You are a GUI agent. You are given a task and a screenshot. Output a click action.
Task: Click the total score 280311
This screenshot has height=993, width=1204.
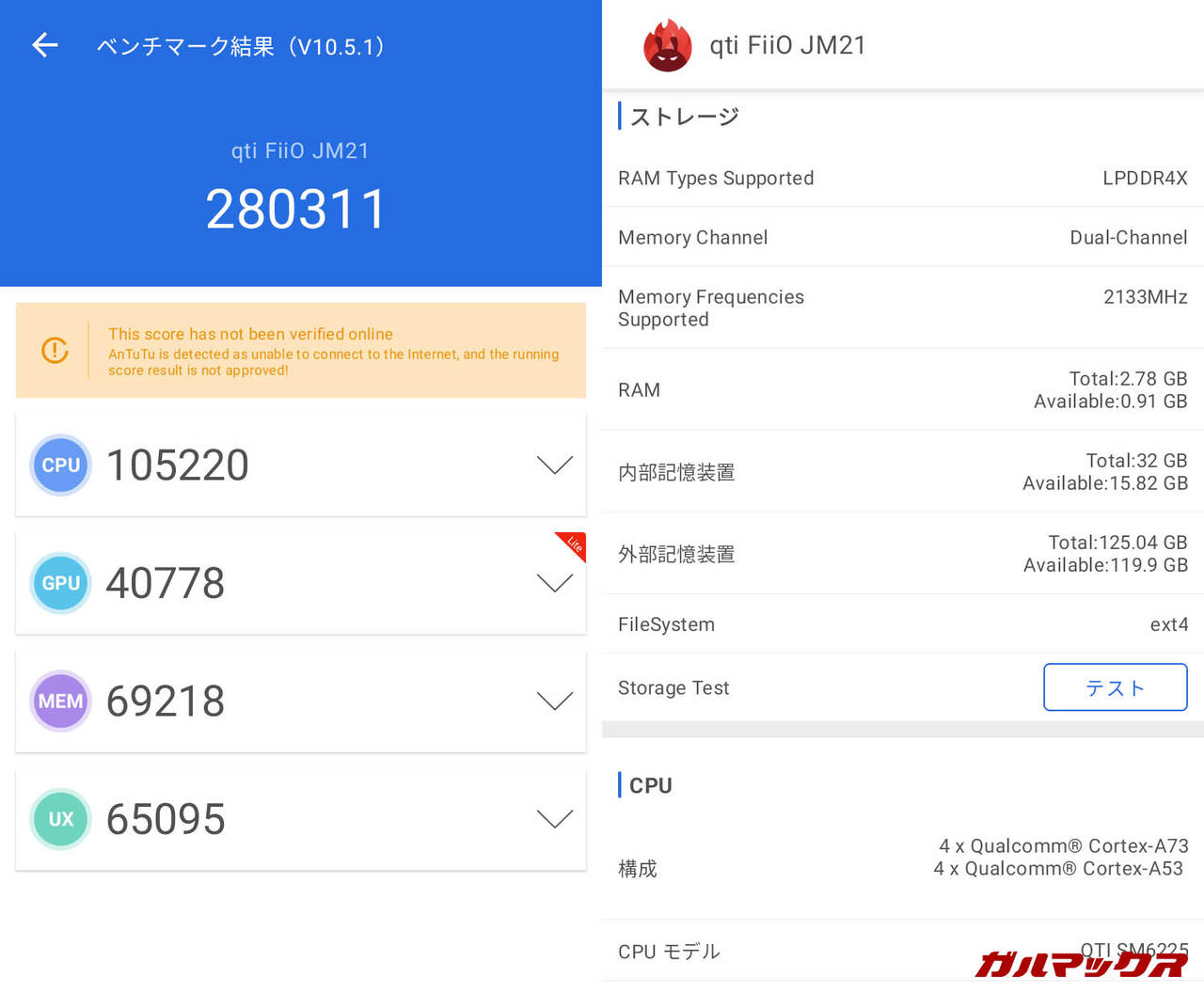298,208
